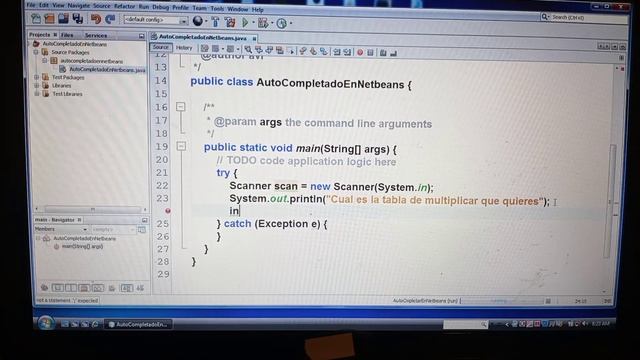This screenshot has width=640, height=360.
Task: Expand the Libraries tree node
Action: coord(36,85)
